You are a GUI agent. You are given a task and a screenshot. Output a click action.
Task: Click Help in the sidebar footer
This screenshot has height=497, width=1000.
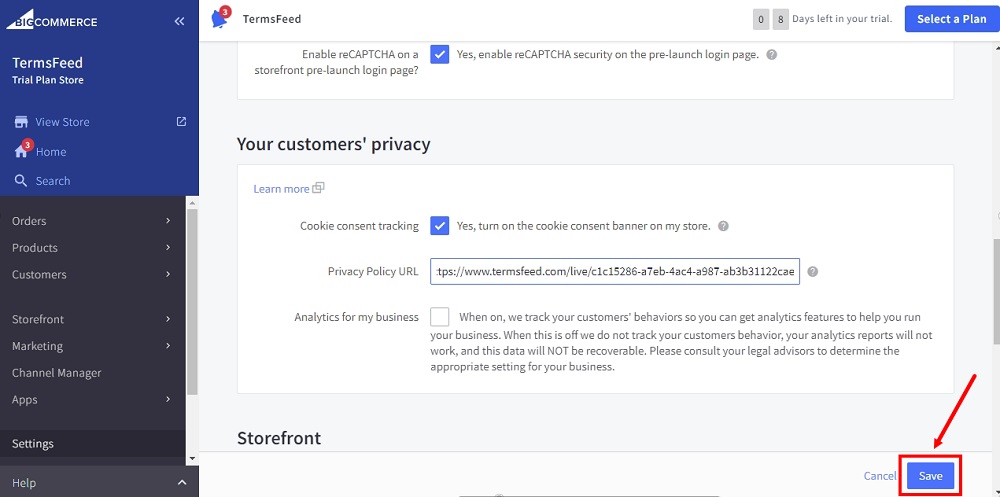click(x=24, y=483)
